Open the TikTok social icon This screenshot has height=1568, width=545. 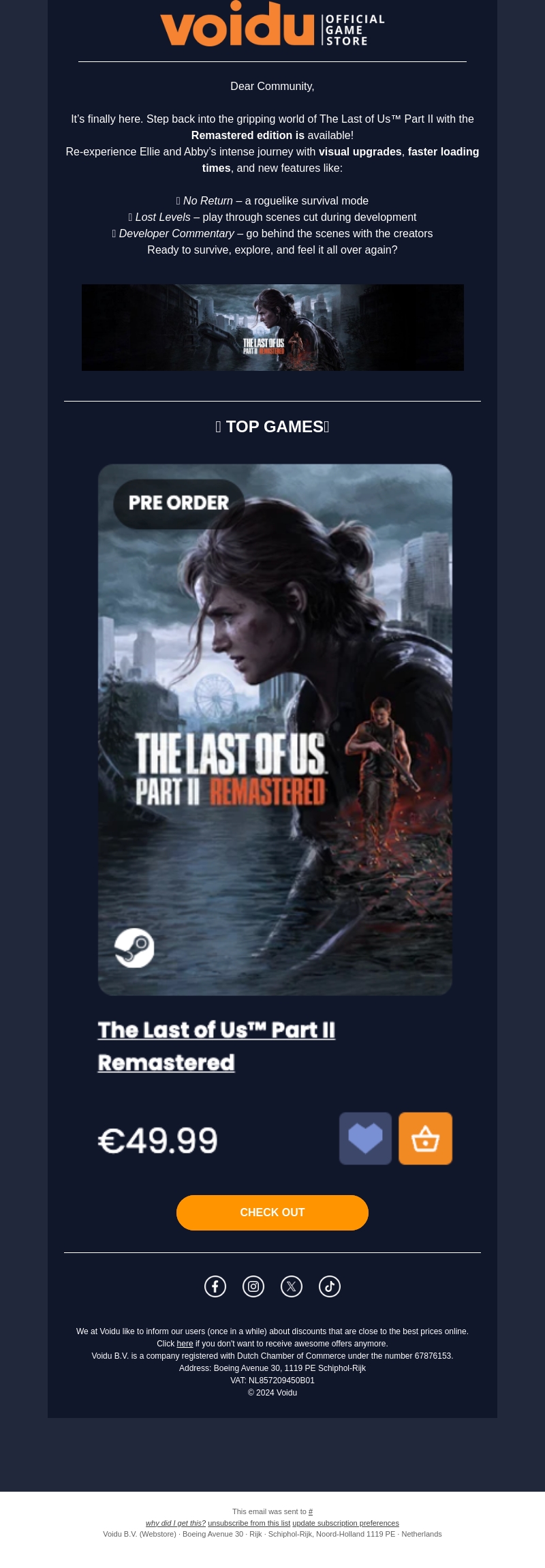coord(330,1286)
